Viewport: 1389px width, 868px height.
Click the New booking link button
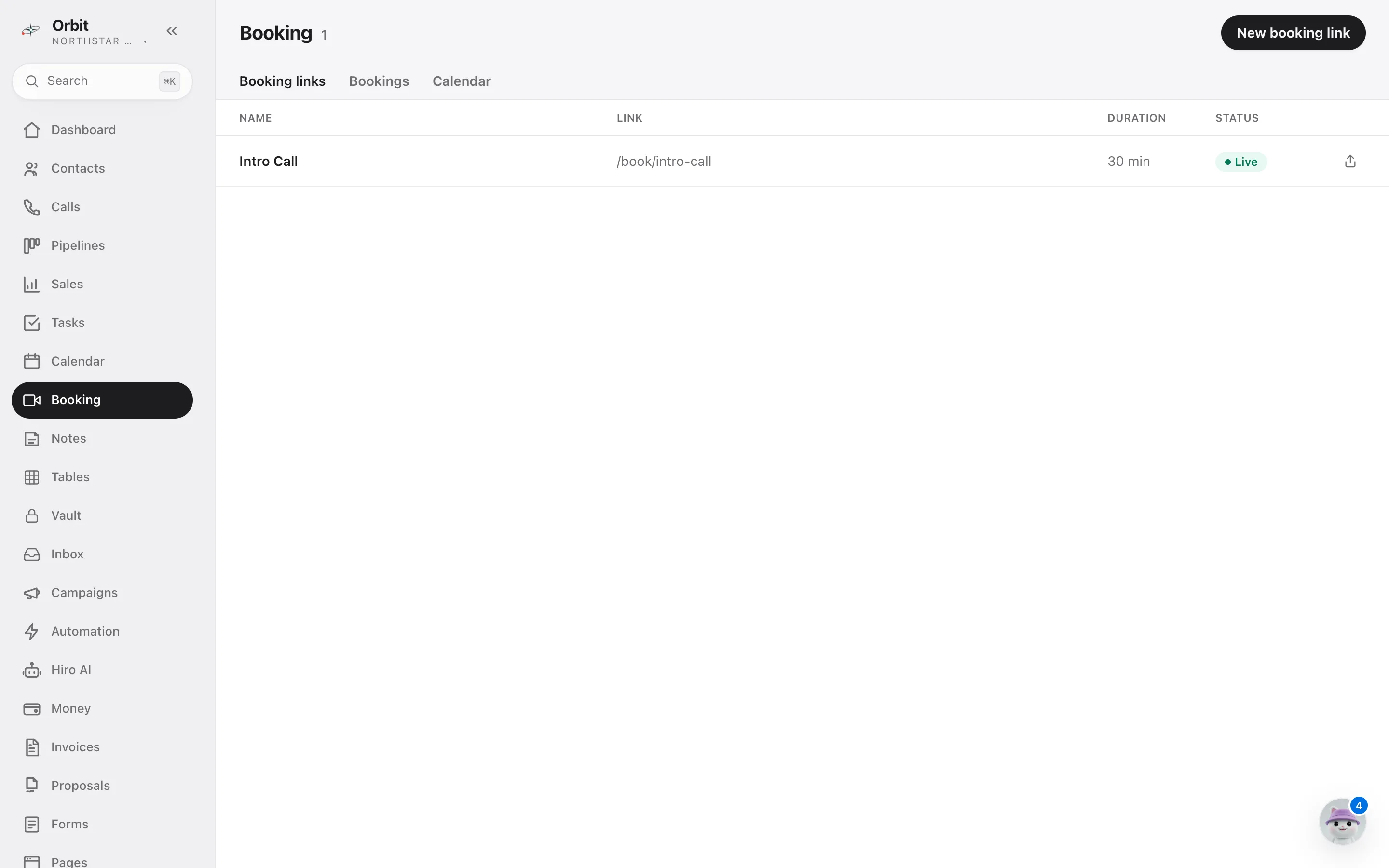(x=1293, y=33)
